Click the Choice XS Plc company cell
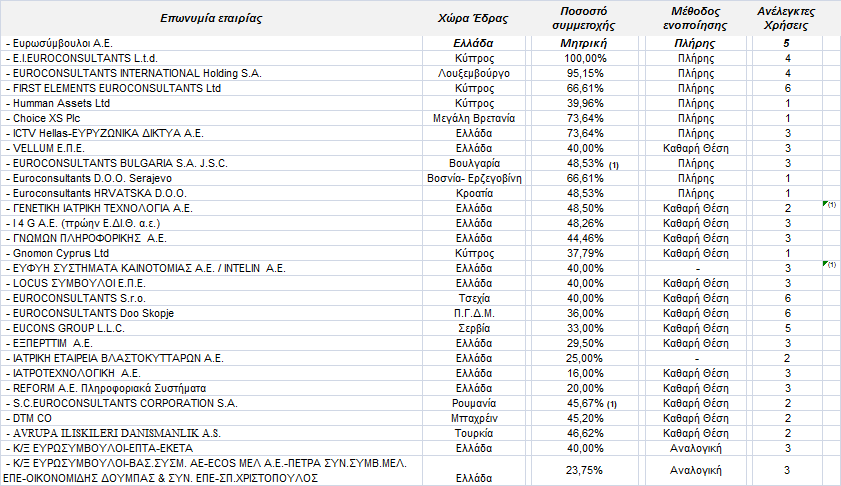This screenshot has height=486, width=841. pyautogui.click(x=211, y=119)
